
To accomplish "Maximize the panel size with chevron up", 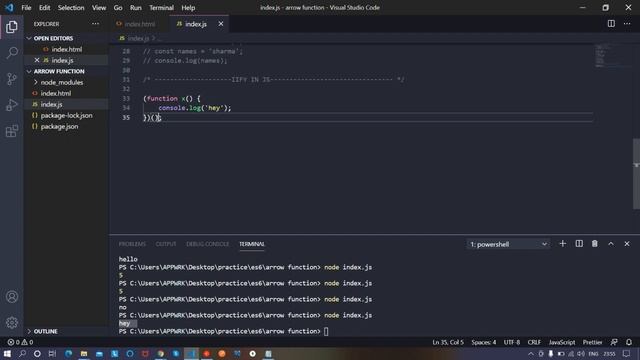I will 611,244.
